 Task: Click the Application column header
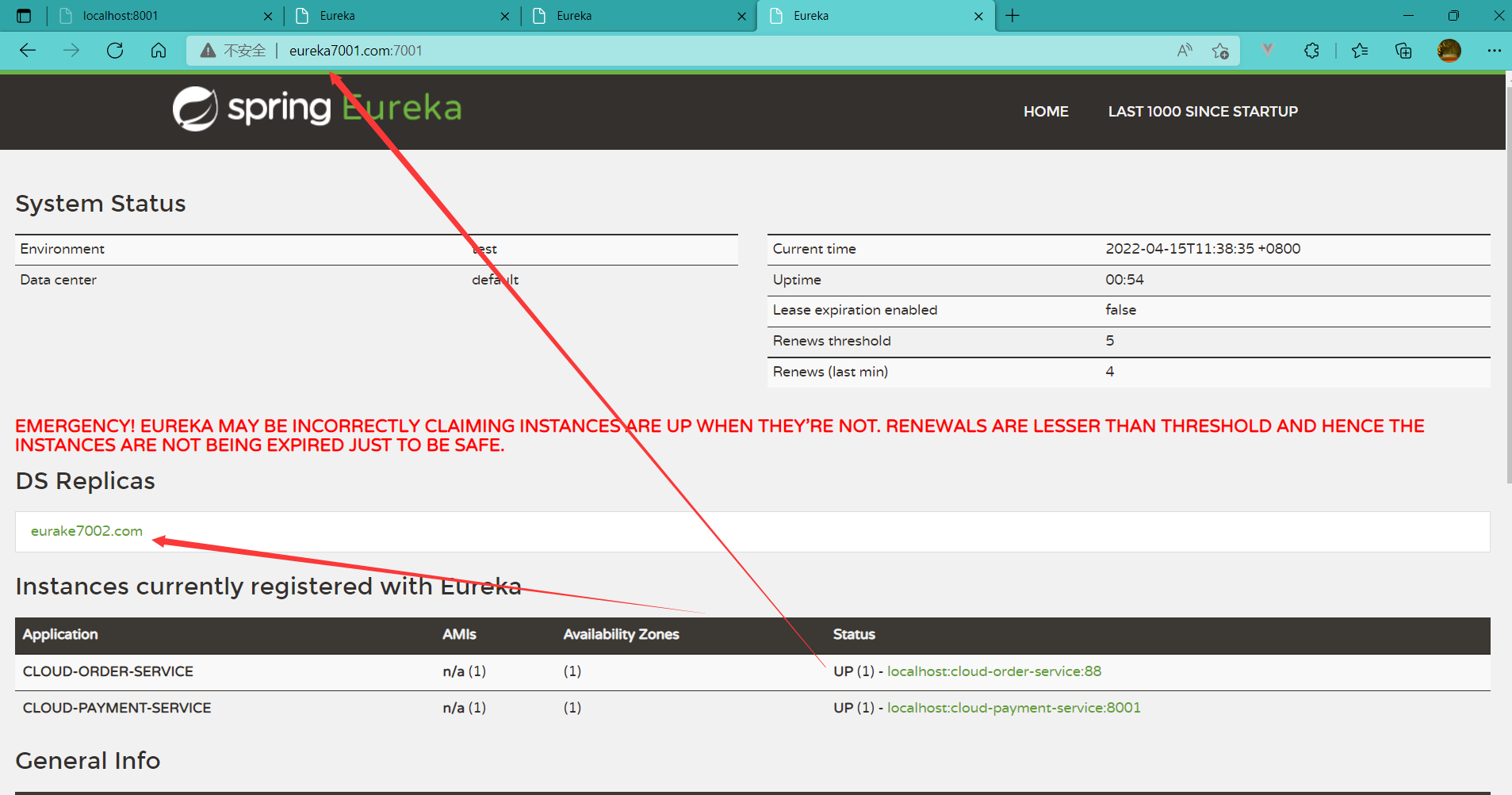point(60,634)
